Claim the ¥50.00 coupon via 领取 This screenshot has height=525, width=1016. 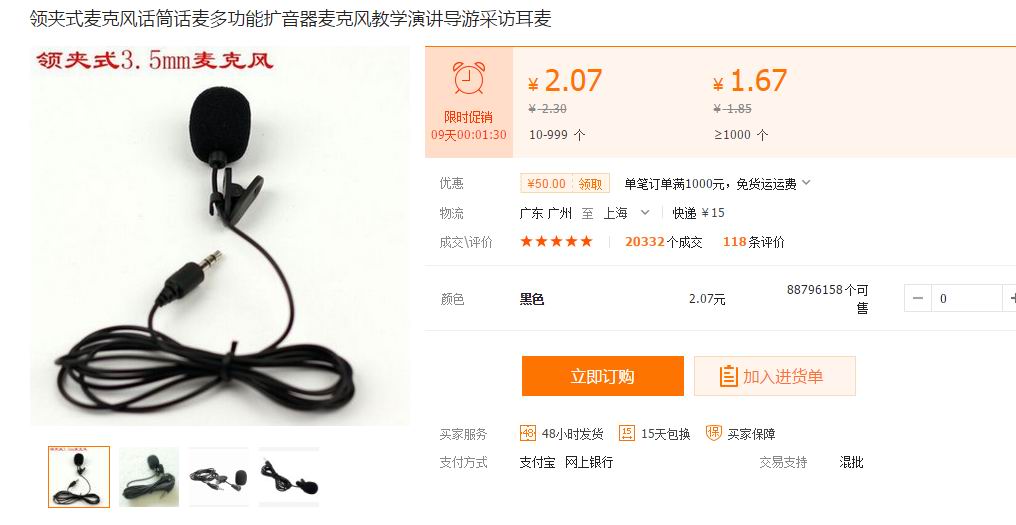click(590, 183)
